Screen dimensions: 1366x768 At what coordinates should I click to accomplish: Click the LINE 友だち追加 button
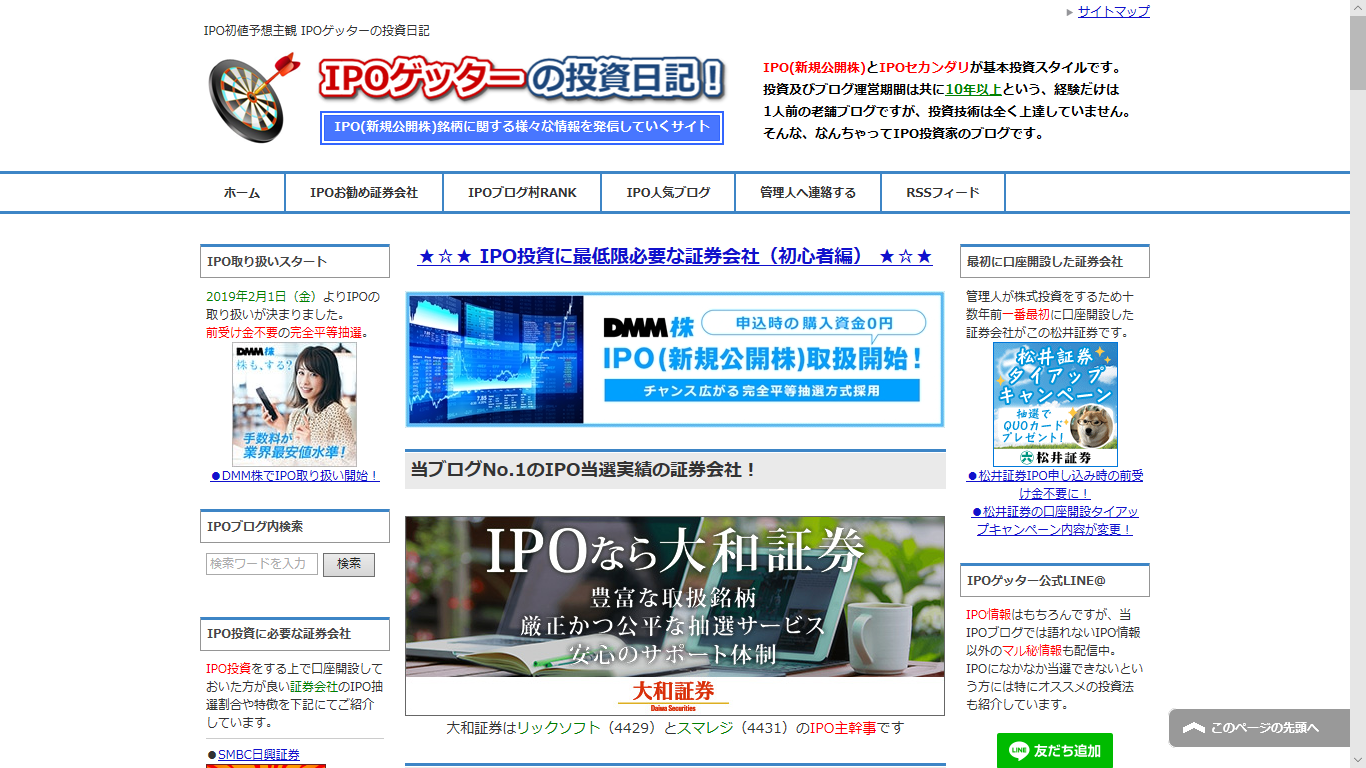tap(1055, 750)
